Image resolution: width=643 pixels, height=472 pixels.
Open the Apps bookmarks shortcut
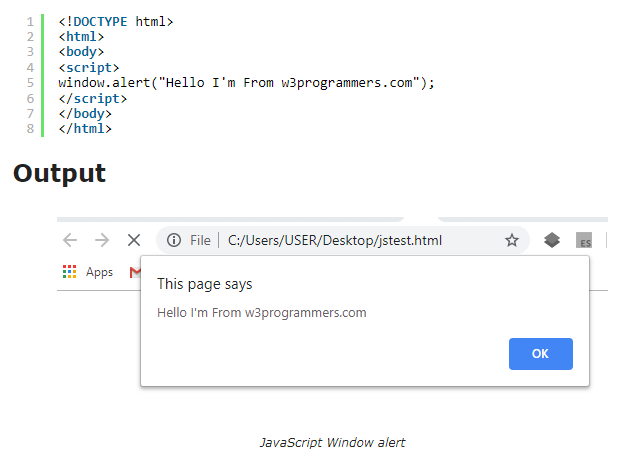click(x=88, y=272)
